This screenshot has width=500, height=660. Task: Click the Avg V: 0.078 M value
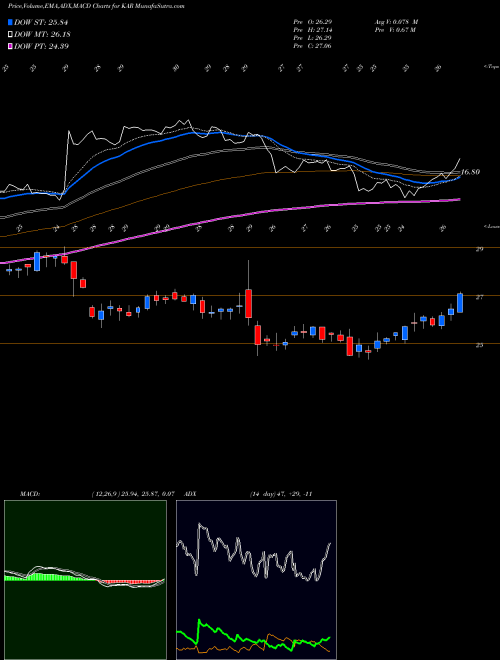[398, 22]
